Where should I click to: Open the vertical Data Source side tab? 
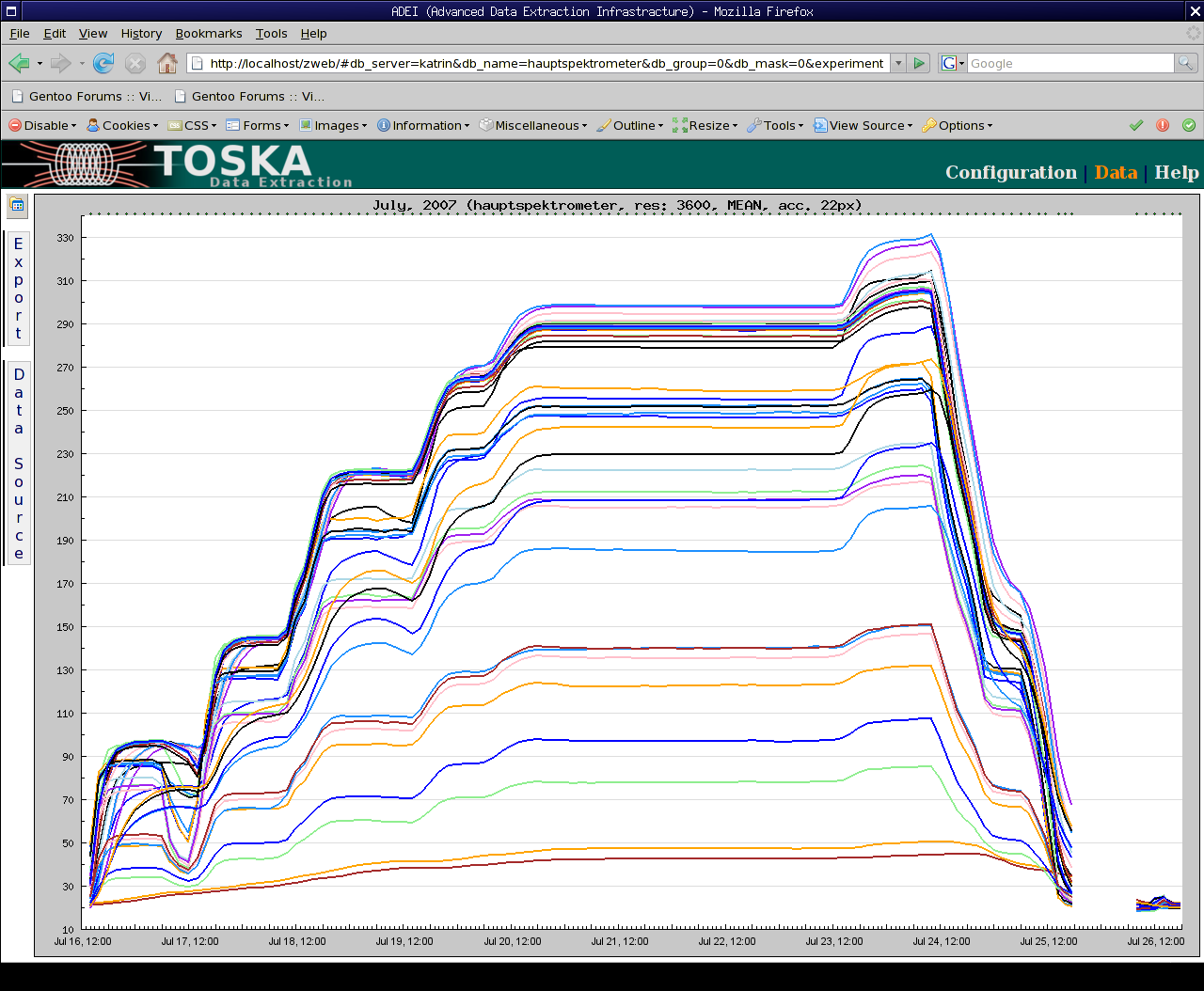tap(18, 463)
